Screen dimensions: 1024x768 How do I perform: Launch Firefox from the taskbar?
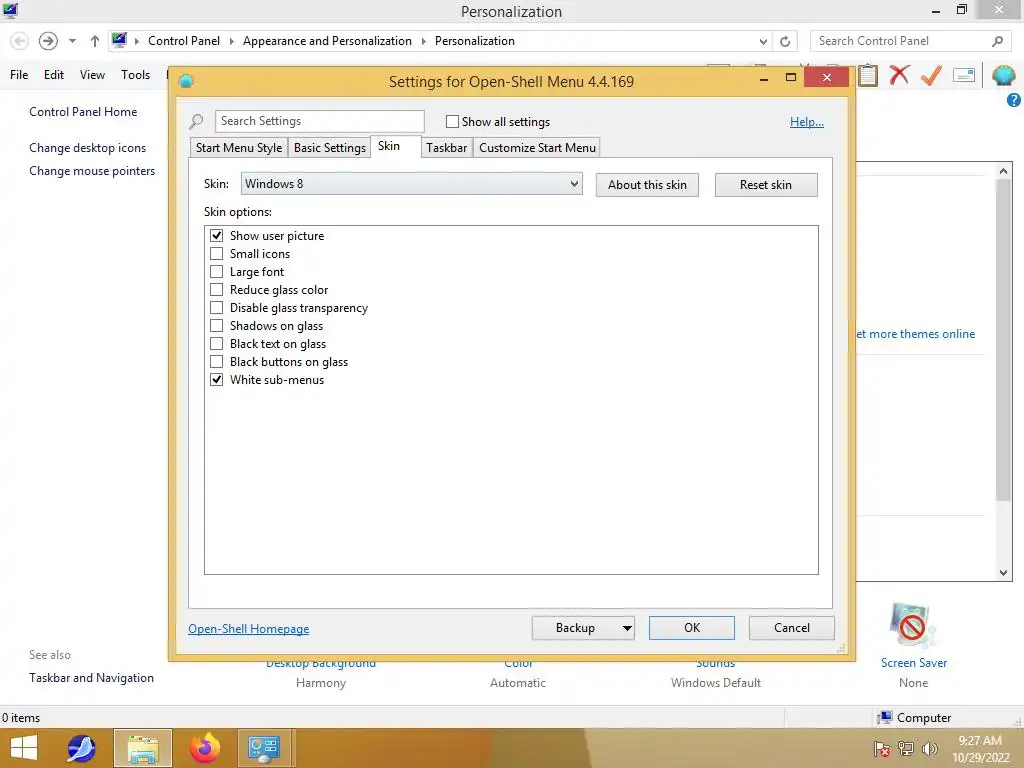(x=204, y=748)
